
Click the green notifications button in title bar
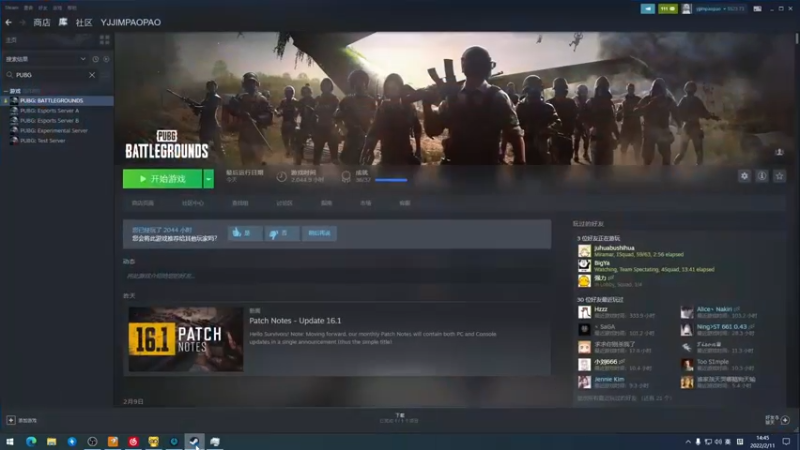[x=667, y=9]
